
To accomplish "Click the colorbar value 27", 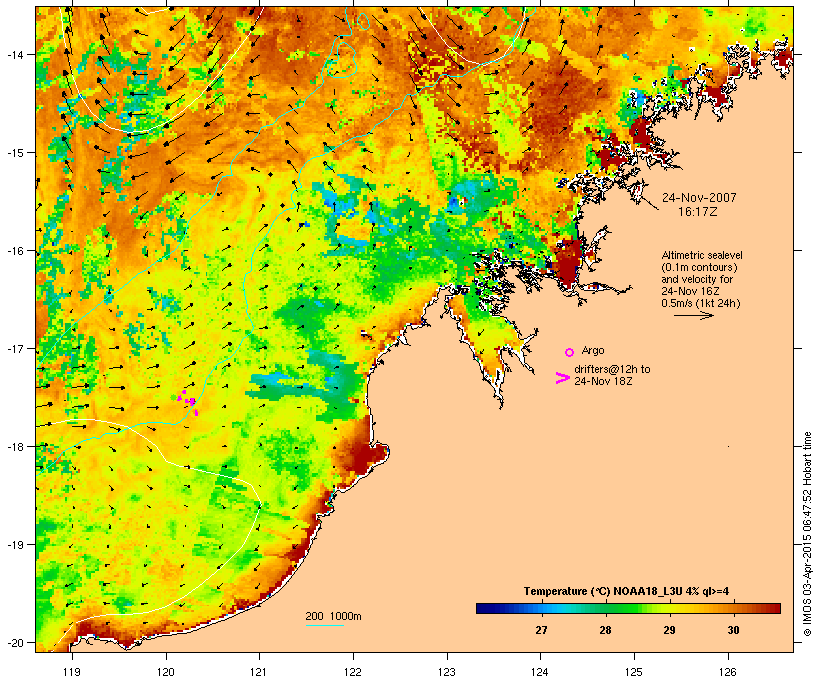I will click(x=541, y=630).
